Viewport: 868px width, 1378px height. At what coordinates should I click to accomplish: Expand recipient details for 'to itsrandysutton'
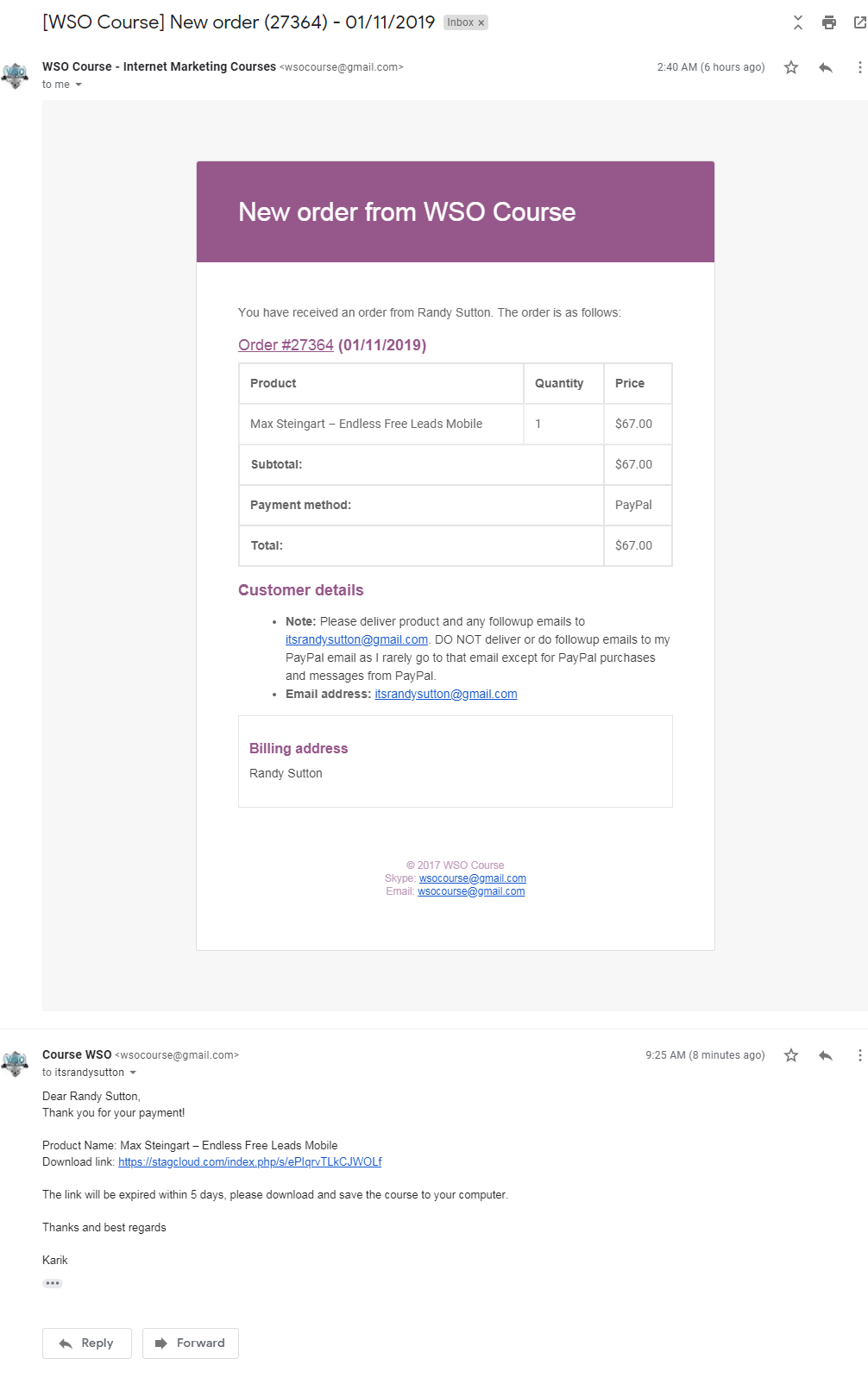pos(133,1073)
